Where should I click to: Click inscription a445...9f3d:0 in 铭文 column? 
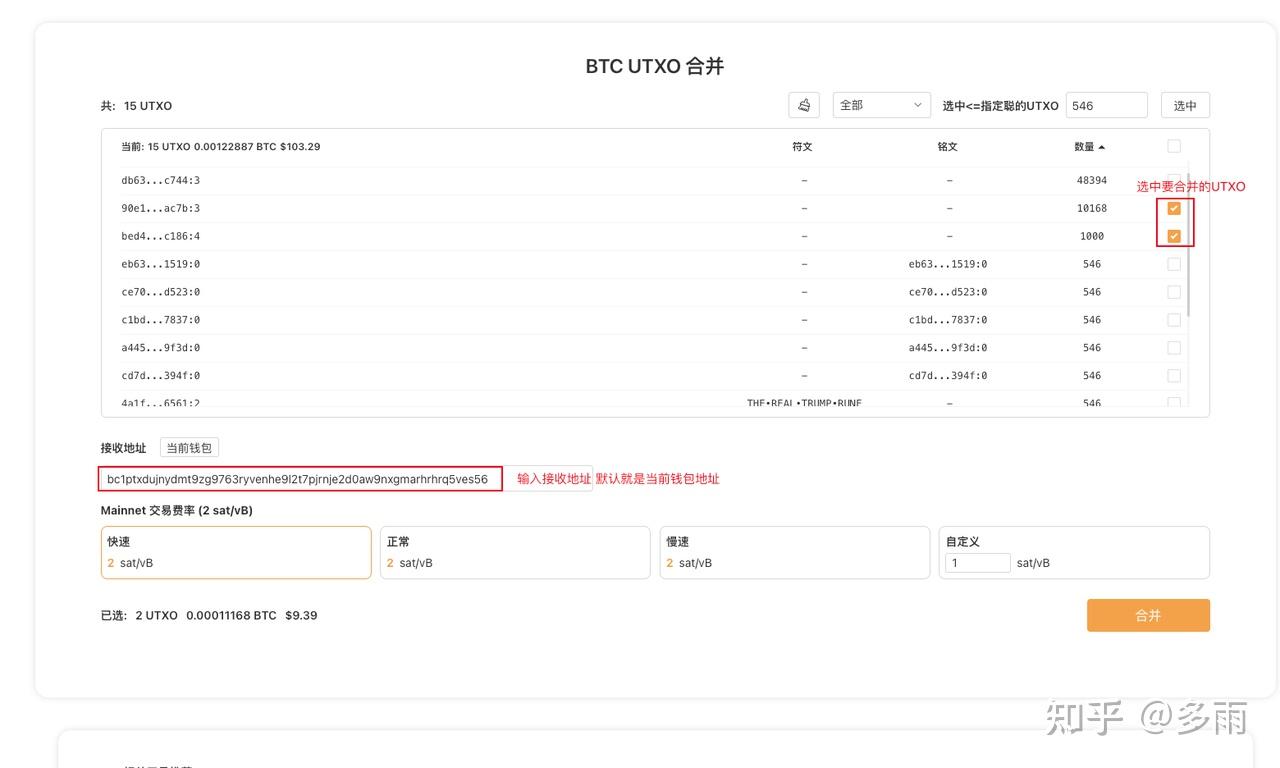[x=948, y=348]
